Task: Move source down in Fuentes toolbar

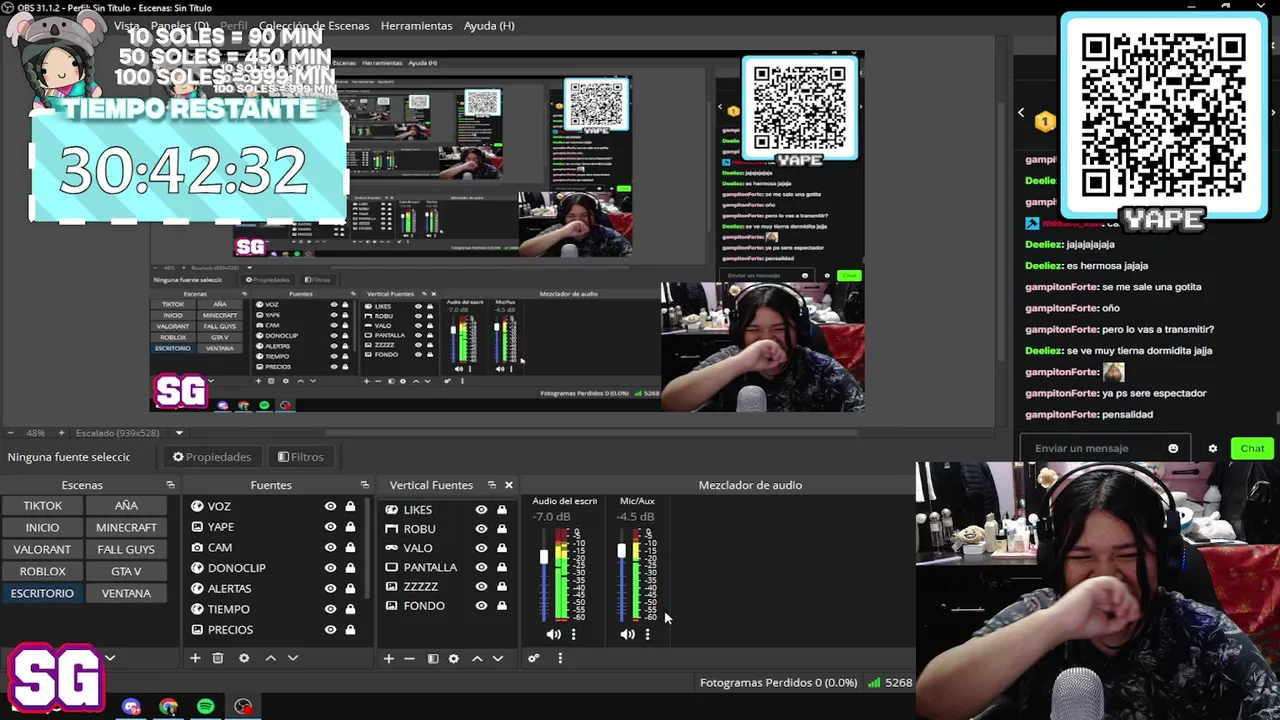Action: [x=292, y=658]
